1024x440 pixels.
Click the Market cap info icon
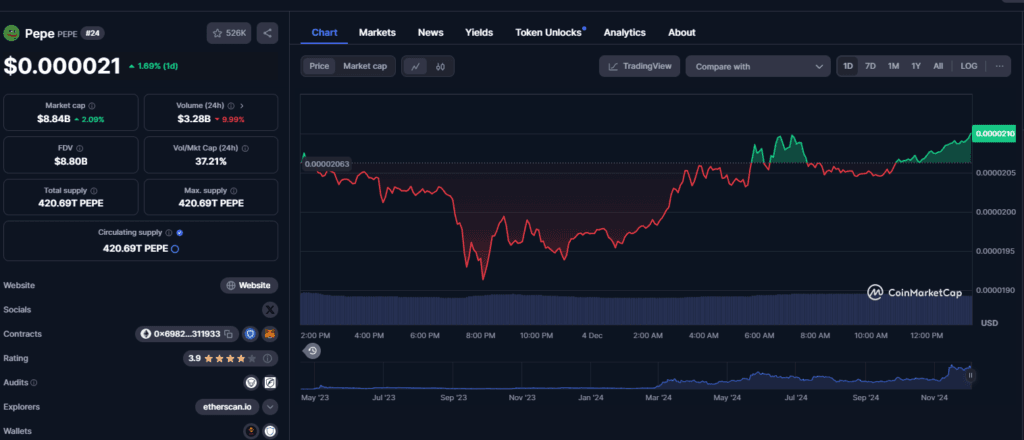tap(92, 106)
